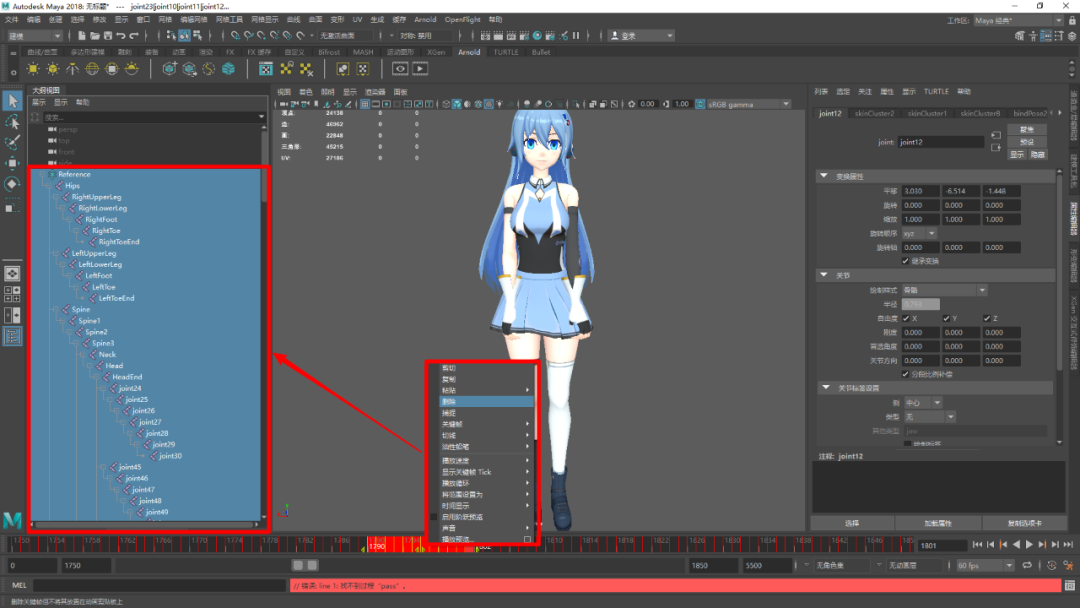1080x608 pixels.
Task: Start Arnold render with play icon
Action: [x=420, y=69]
